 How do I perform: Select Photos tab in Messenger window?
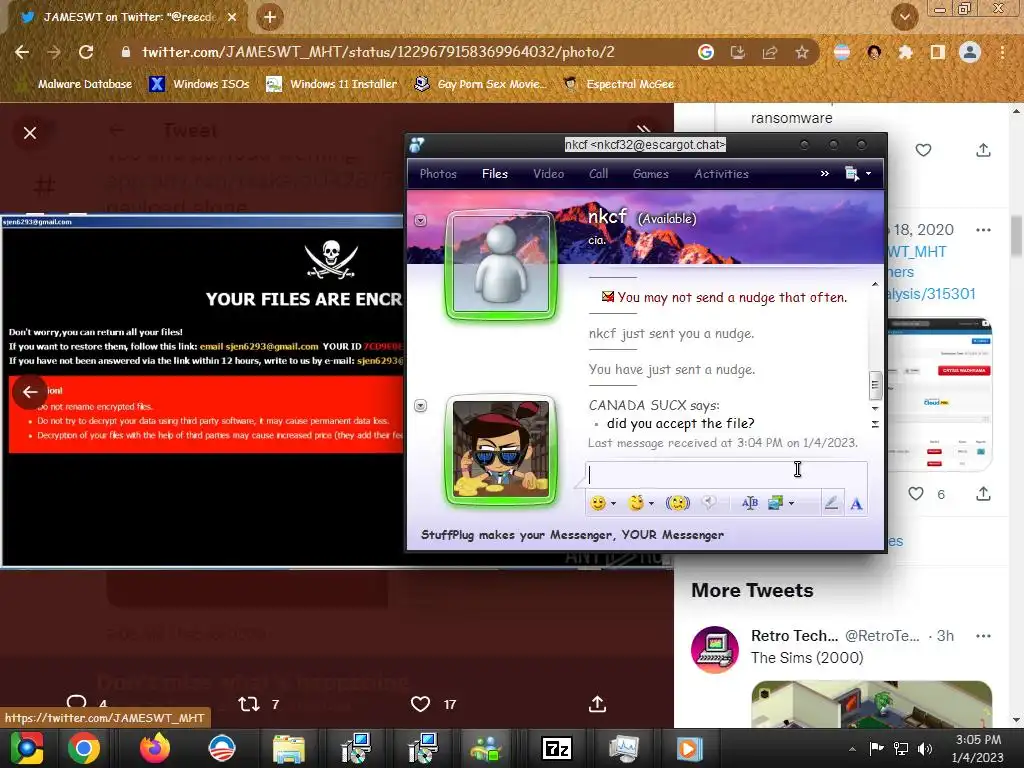point(438,174)
